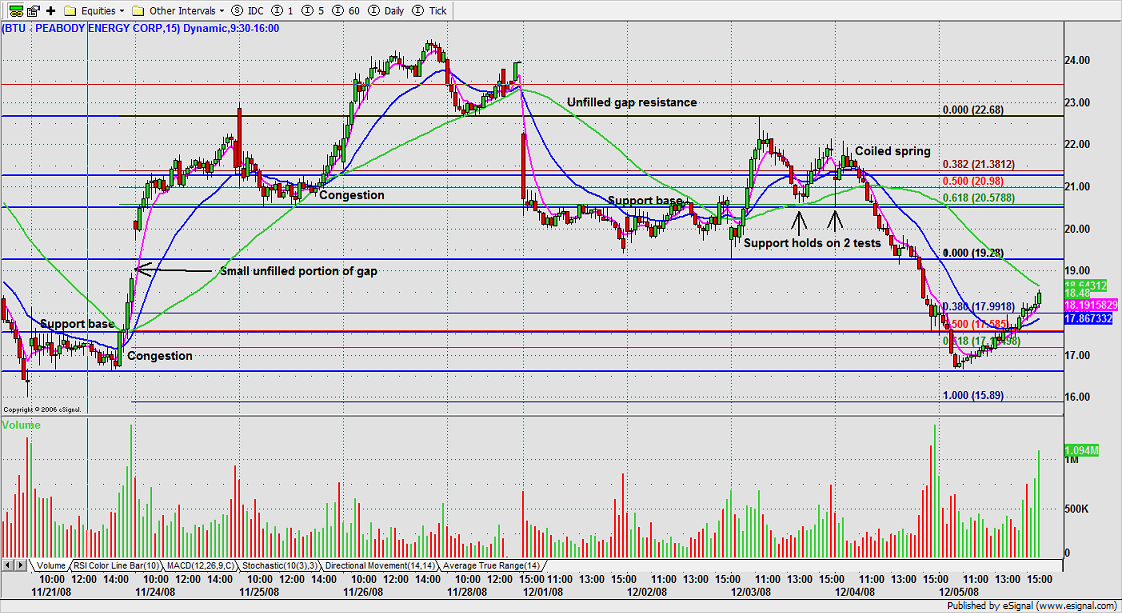
Task: Click the tab scroll right arrow
Action: click(21, 565)
